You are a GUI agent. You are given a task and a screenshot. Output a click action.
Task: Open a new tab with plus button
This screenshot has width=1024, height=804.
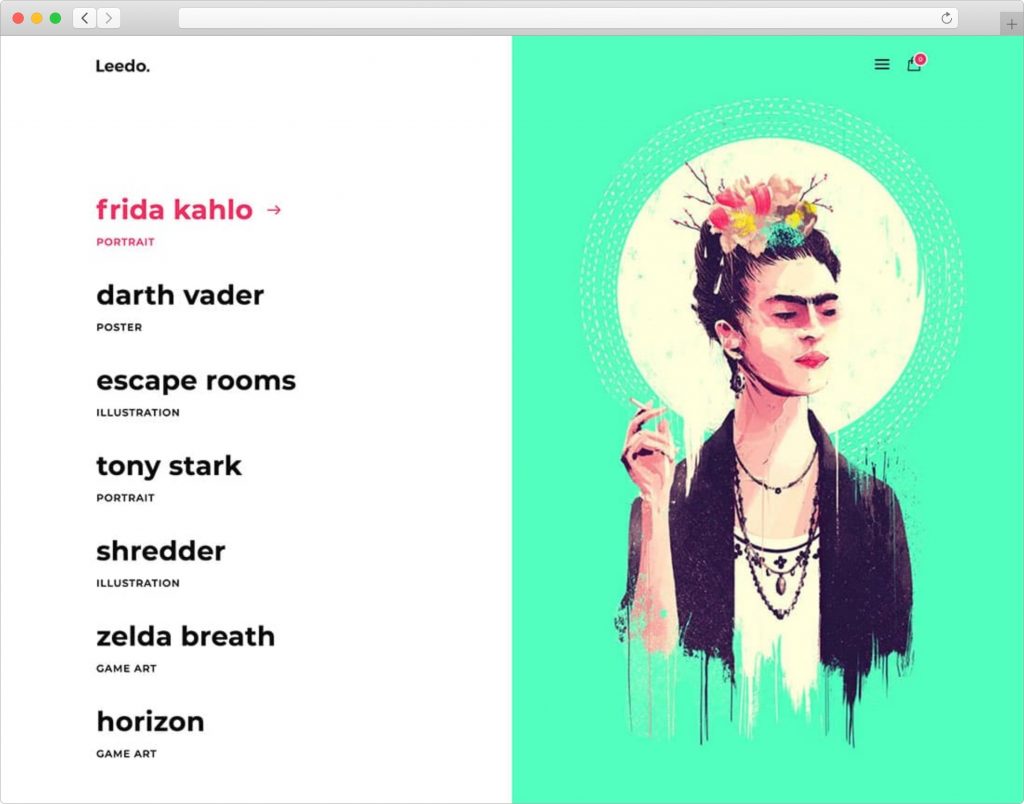[1012, 24]
